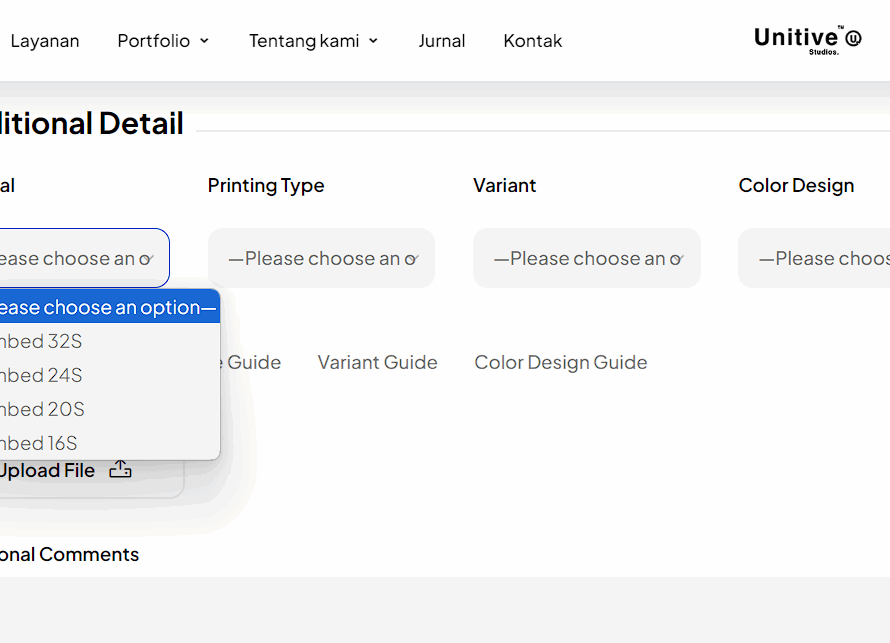Open the Printing Type dropdown
The image size is (890, 643).
[x=321, y=258]
